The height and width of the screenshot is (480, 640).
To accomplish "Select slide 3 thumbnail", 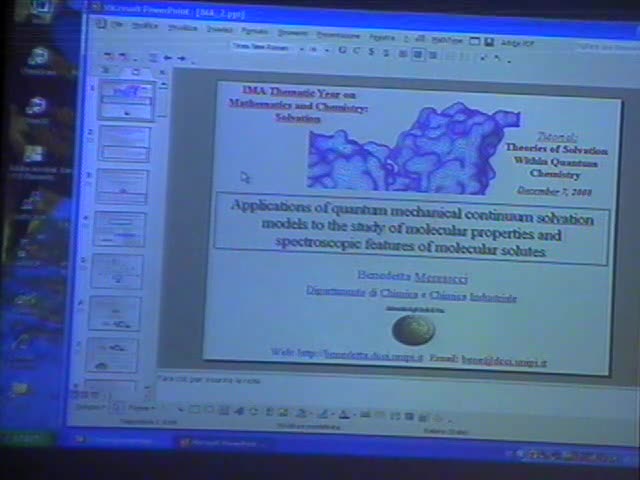I will click(x=122, y=187).
